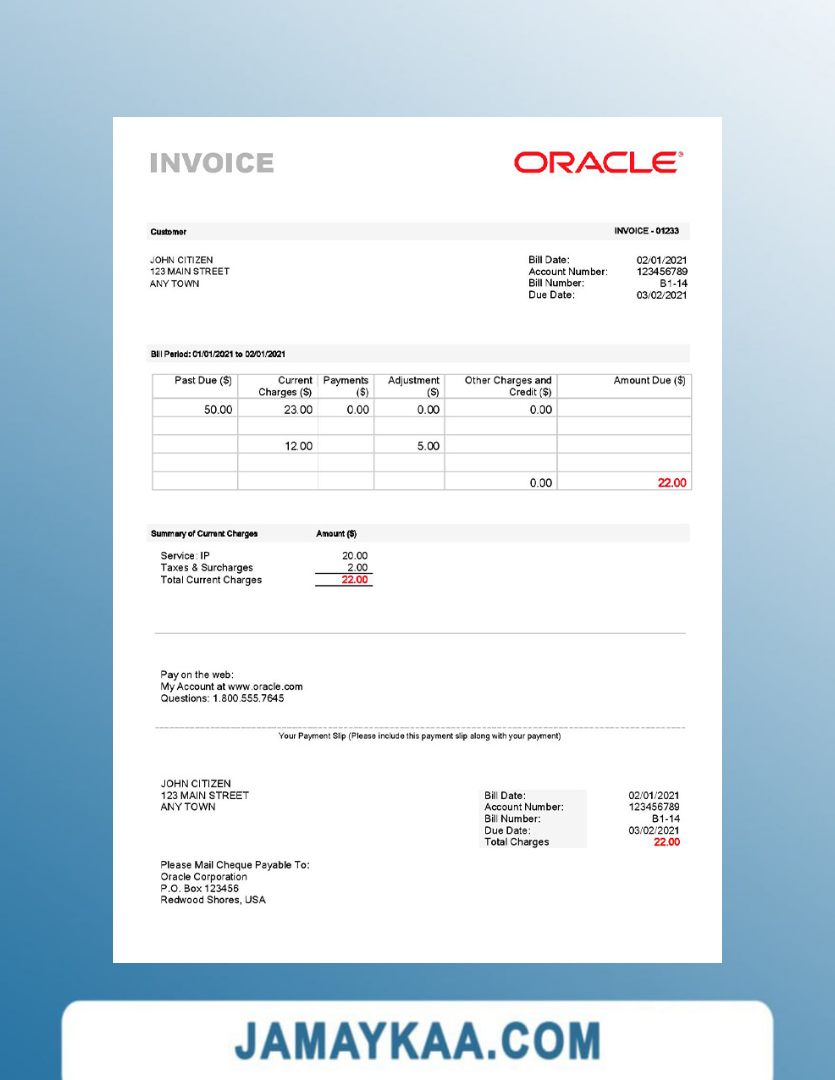The image size is (835, 1080).
Task: Select the Past Due column header
Action: [x=203, y=381]
